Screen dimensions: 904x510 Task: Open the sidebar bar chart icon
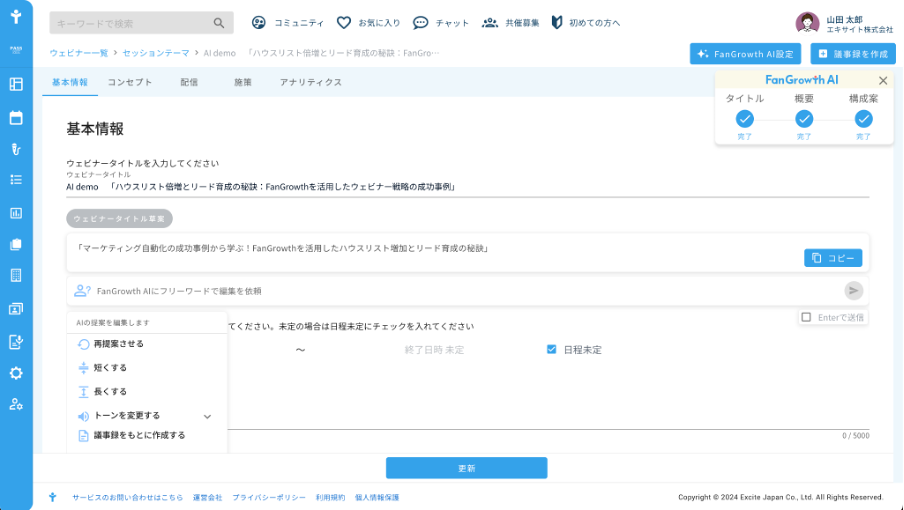pyautogui.click(x=16, y=213)
